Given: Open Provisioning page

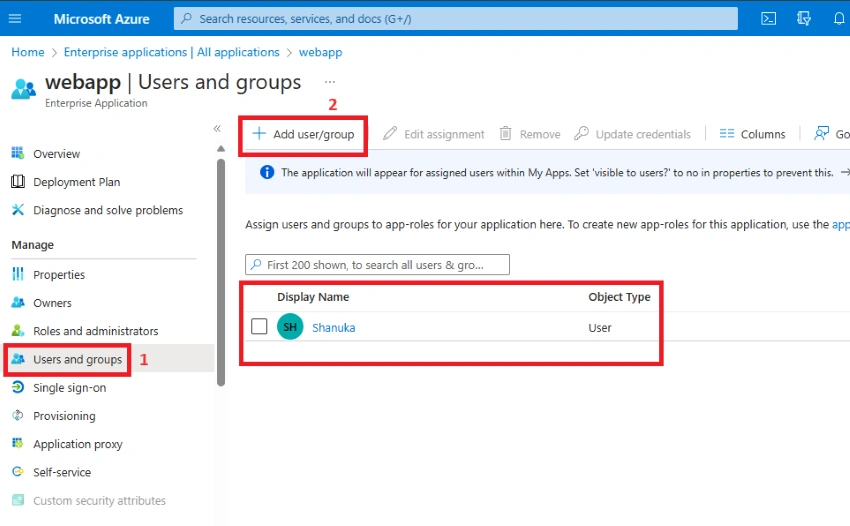Looking at the screenshot, I should (64, 416).
